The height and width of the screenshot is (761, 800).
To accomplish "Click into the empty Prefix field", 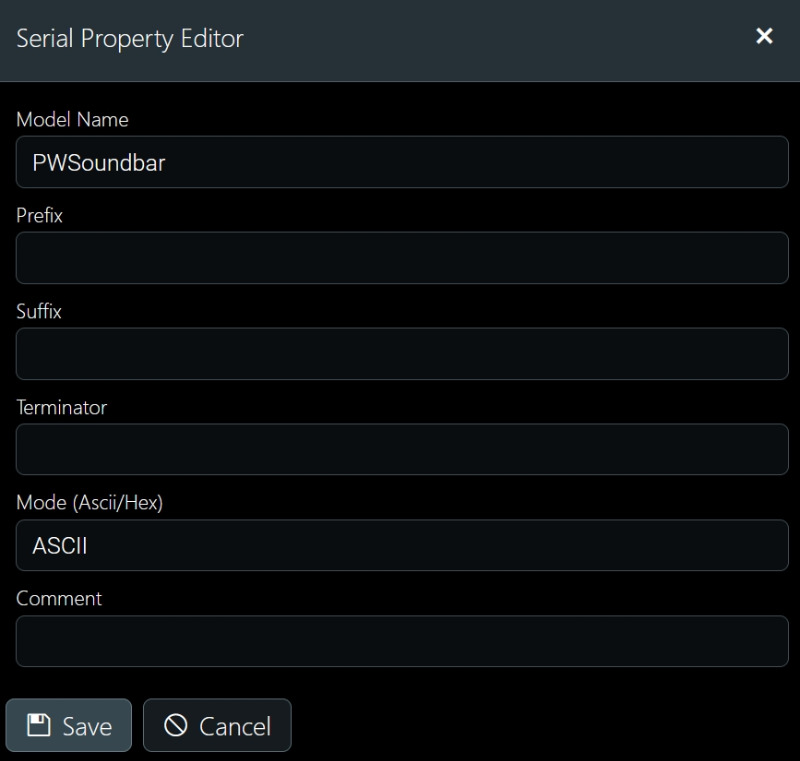I will [x=402, y=258].
